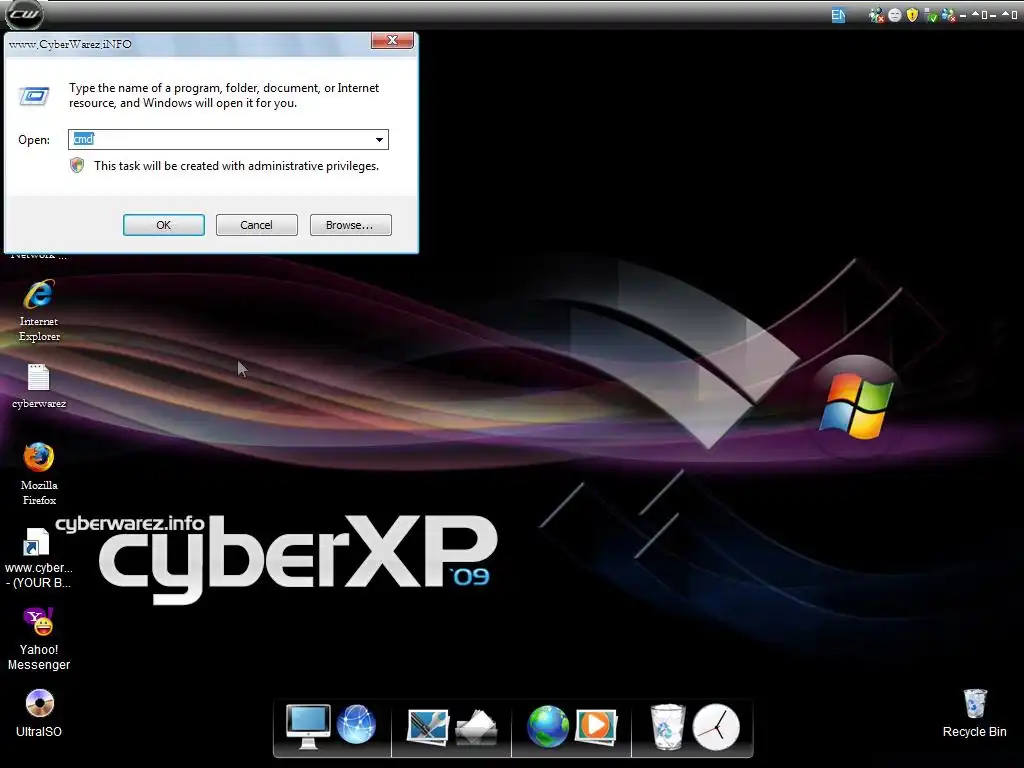Screen dimensions: 1024x768
Task: Click the green Earth globe dock icon
Action: pos(547,726)
